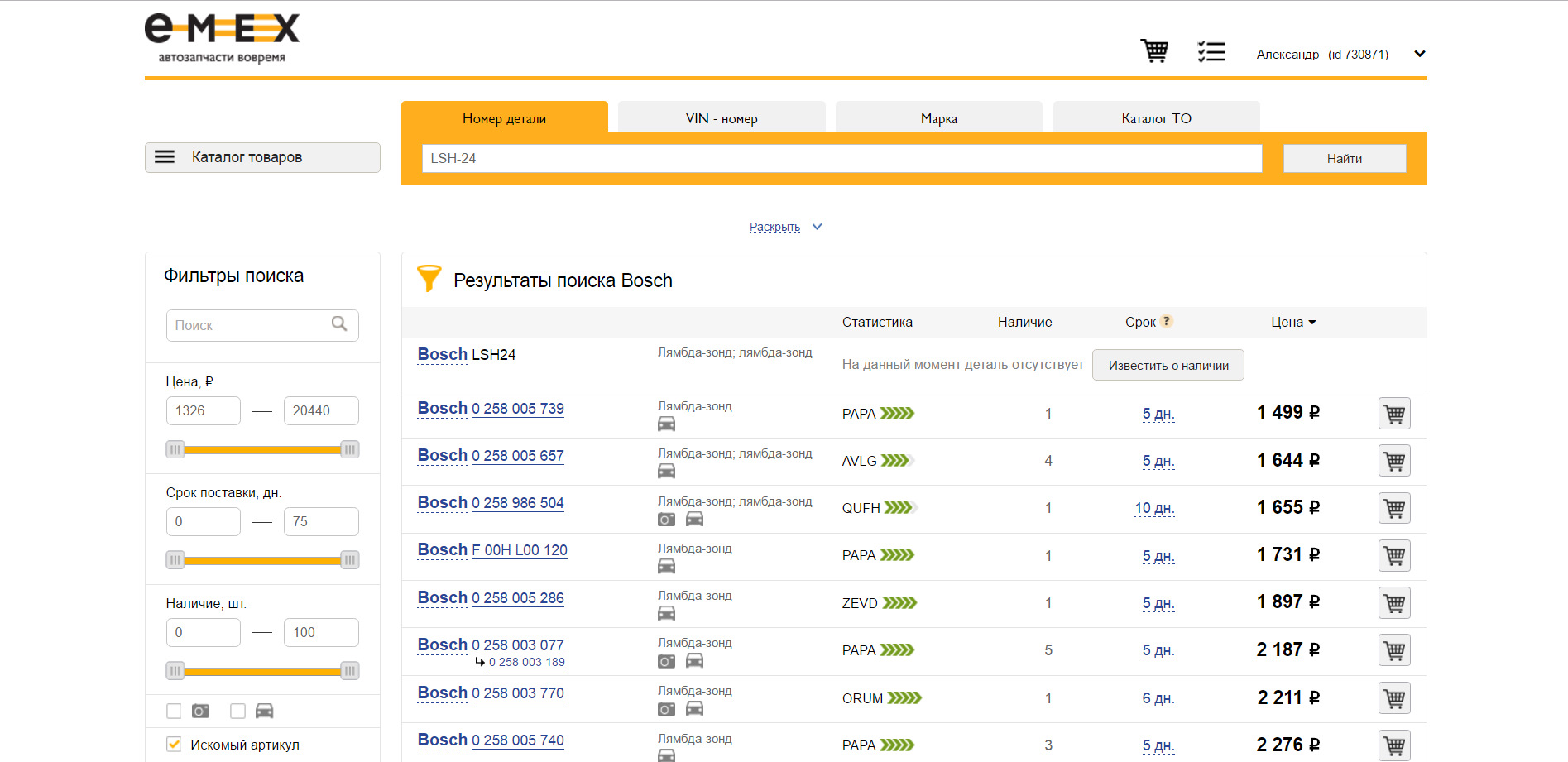This screenshot has width=1568, height=762.
Task: Add Bosch 0 258 003 077 to cart
Action: pos(1394,650)
